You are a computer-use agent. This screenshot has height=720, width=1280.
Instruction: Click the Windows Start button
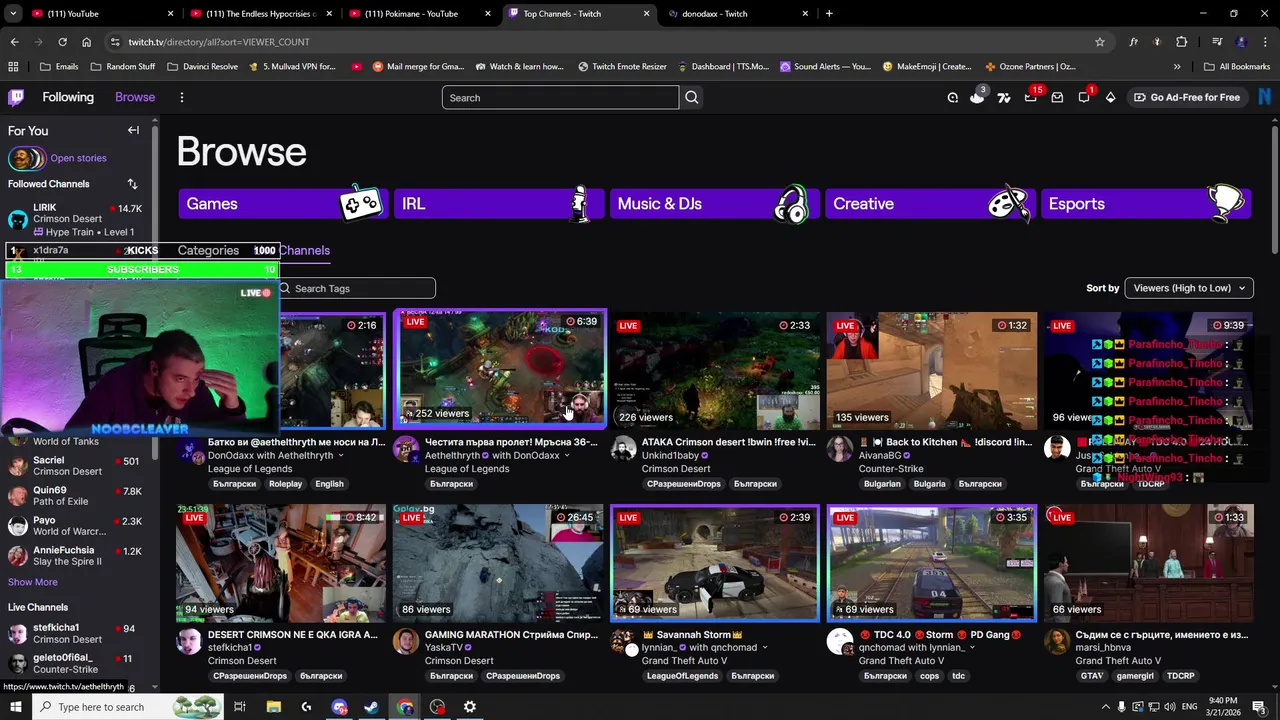(x=16, y=707)
